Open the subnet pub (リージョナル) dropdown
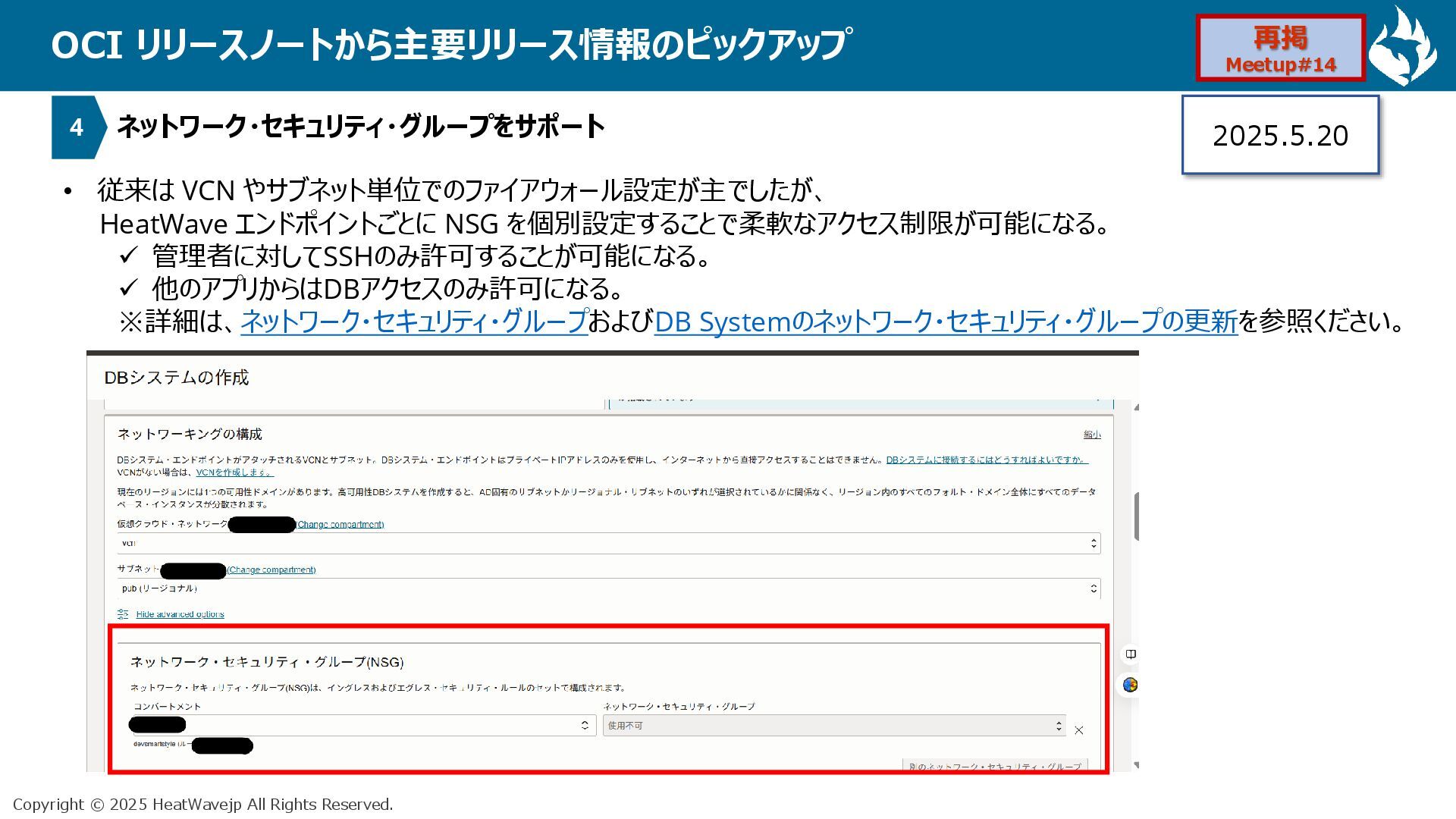The width and height of the screenshot is (1456, 819). (x=608, y=588)
